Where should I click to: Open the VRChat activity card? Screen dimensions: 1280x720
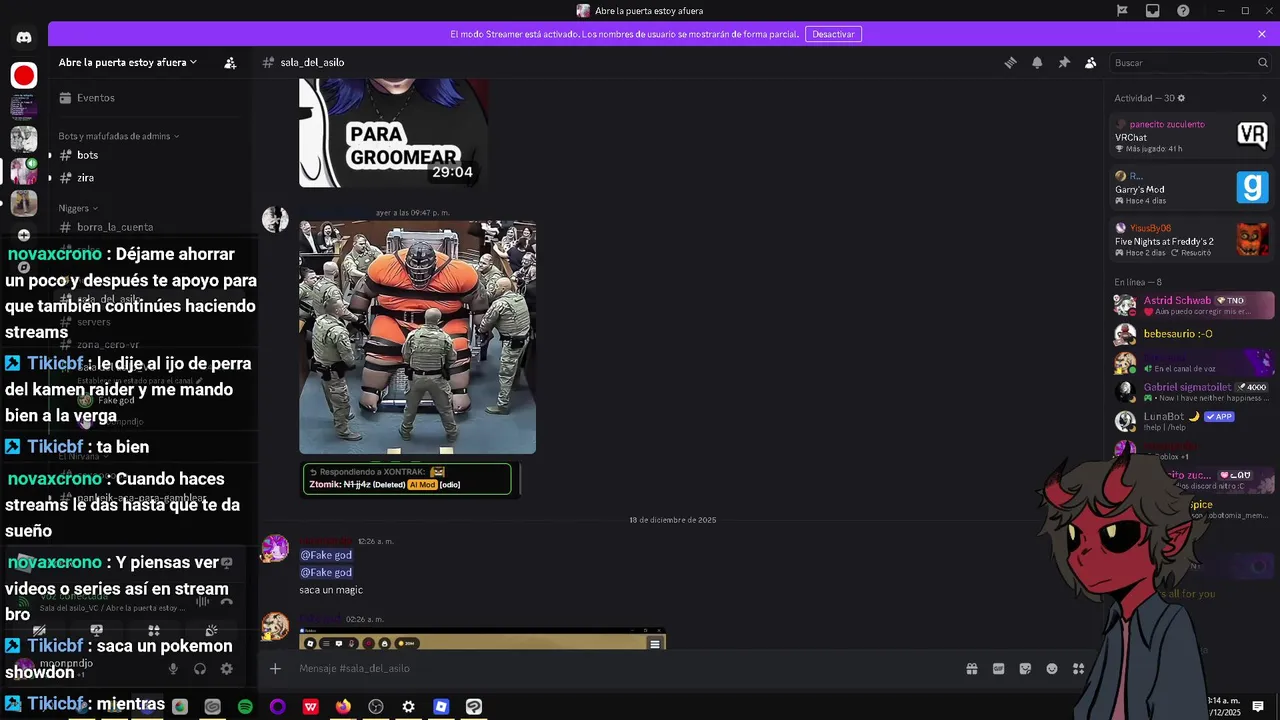1192,136
